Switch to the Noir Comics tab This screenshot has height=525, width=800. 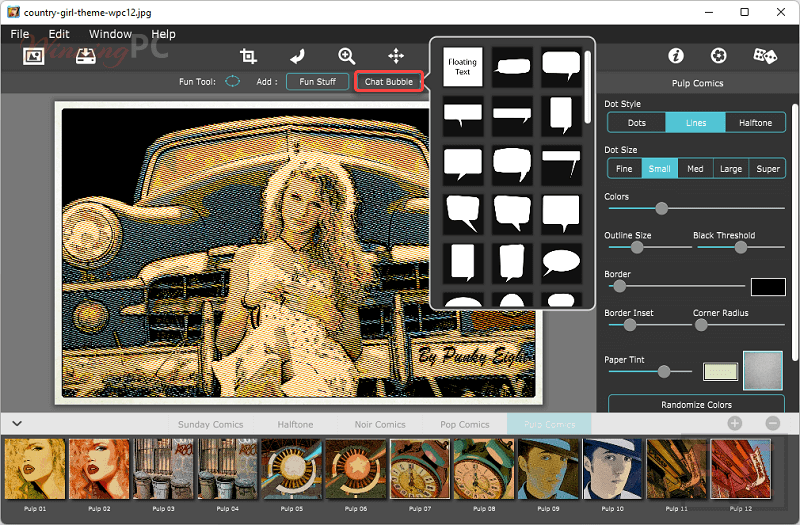coord(380,424)
